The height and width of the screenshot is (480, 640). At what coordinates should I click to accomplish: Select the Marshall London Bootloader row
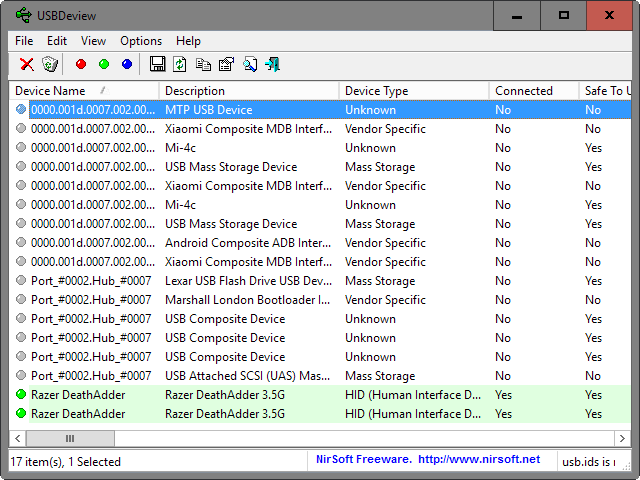point(320,300)
